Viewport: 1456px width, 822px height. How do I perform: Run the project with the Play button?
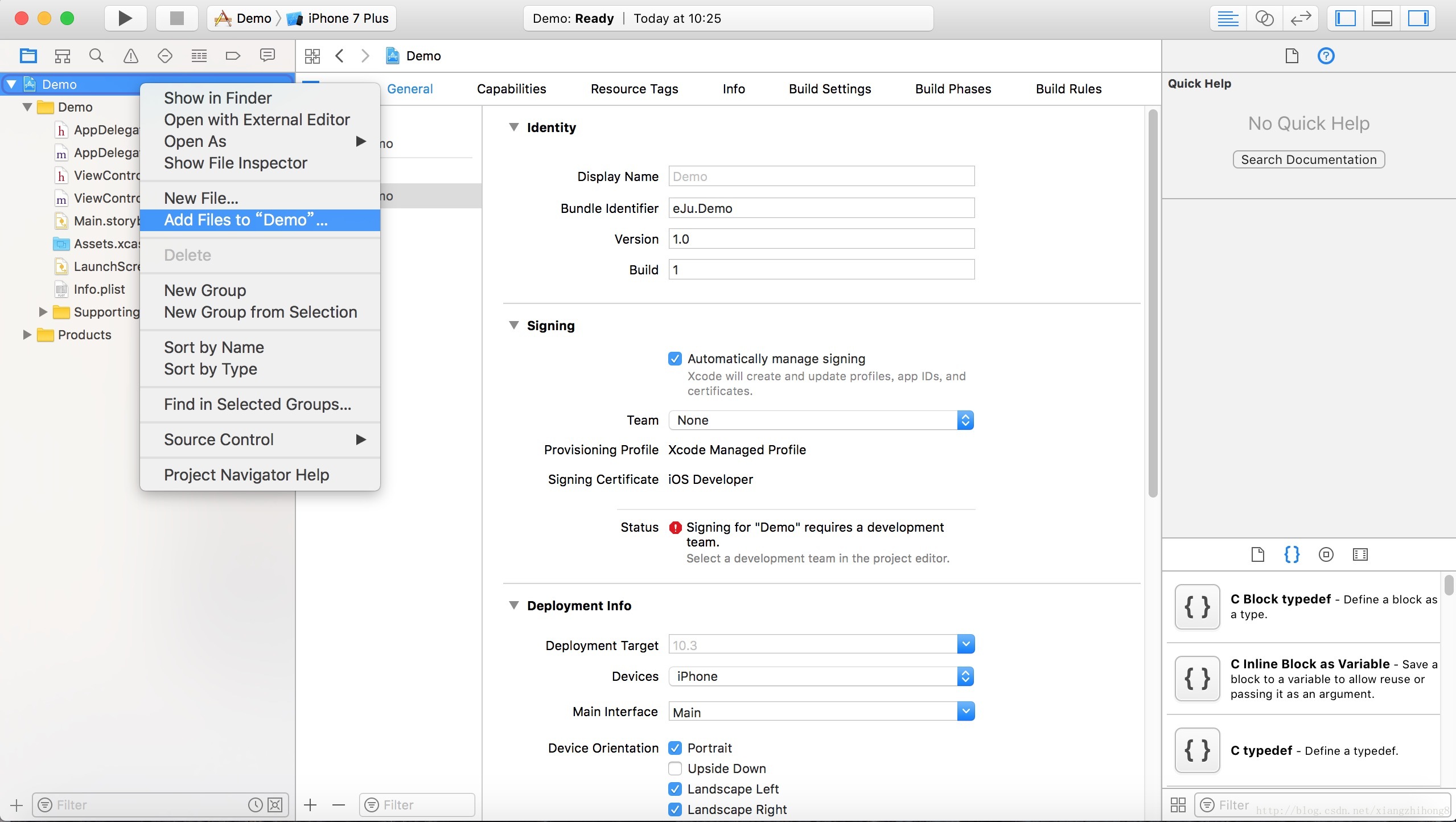[125, 18]
